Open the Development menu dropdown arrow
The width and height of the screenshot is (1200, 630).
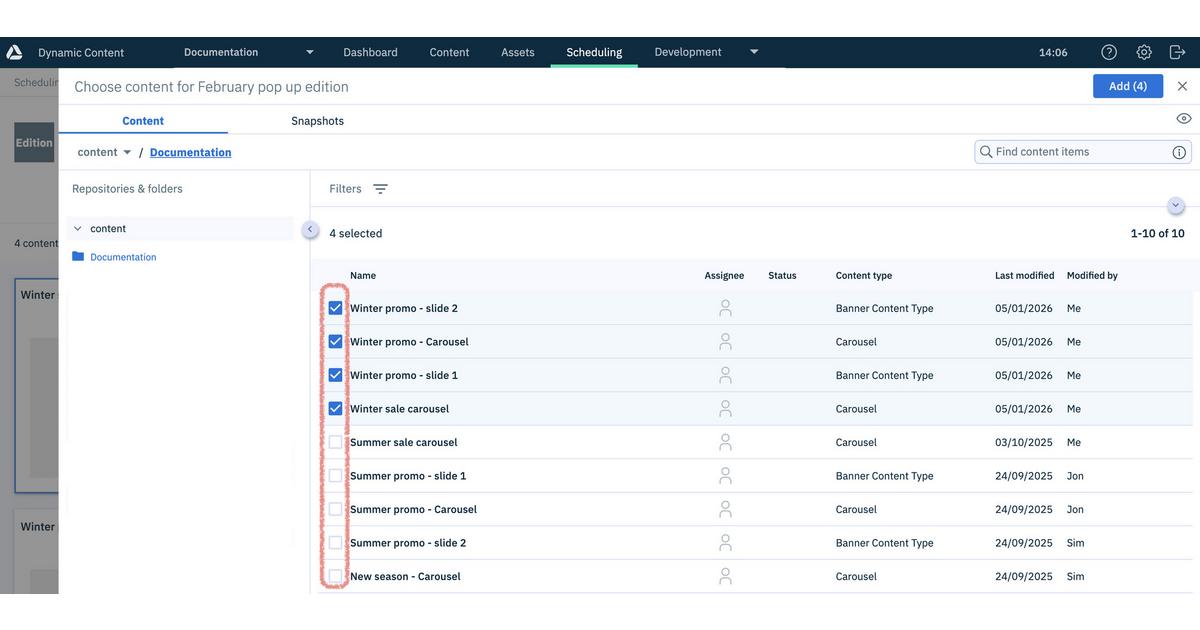click(754, 52)
